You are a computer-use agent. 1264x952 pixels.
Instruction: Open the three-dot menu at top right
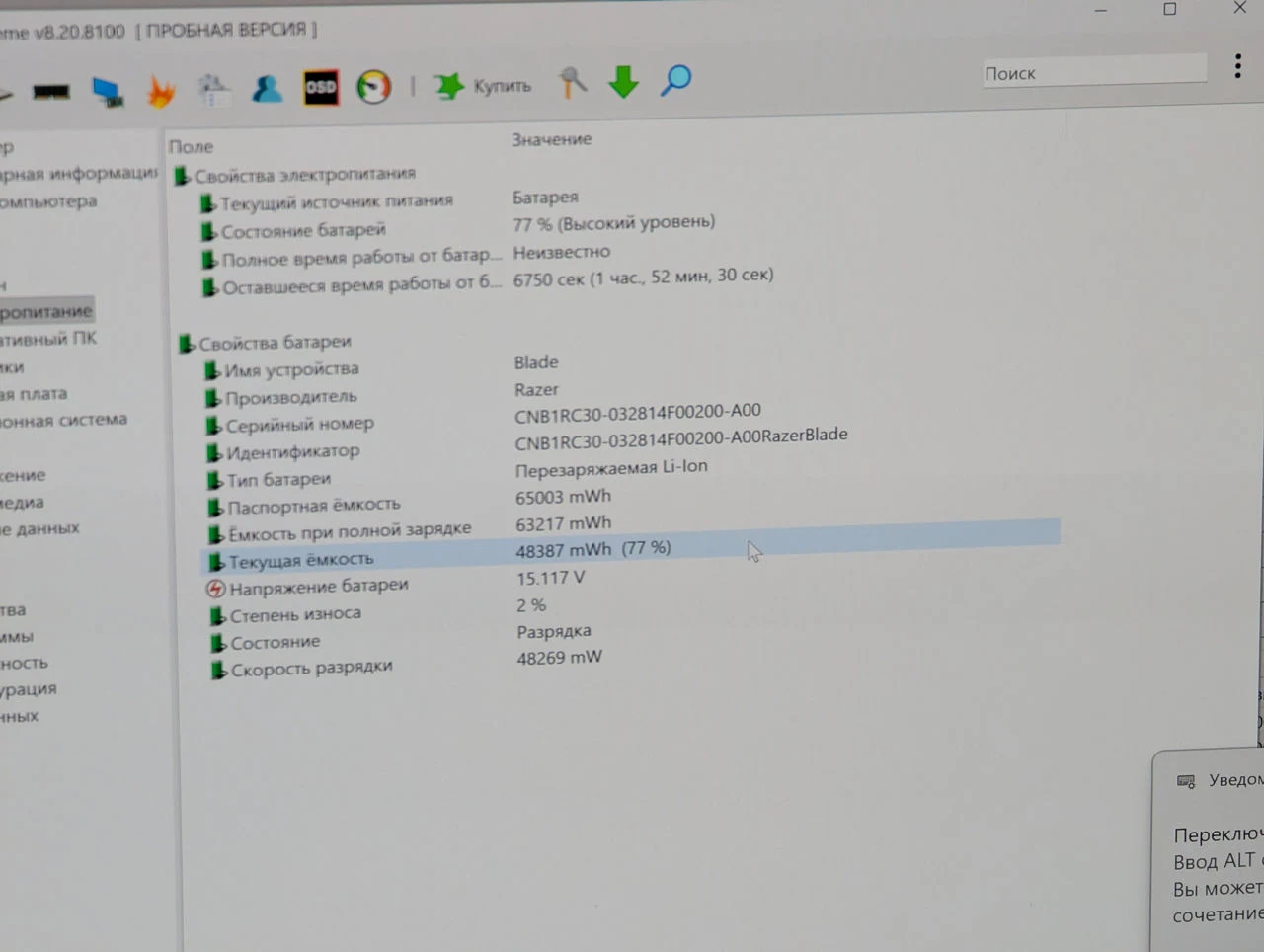[1237, 66]
